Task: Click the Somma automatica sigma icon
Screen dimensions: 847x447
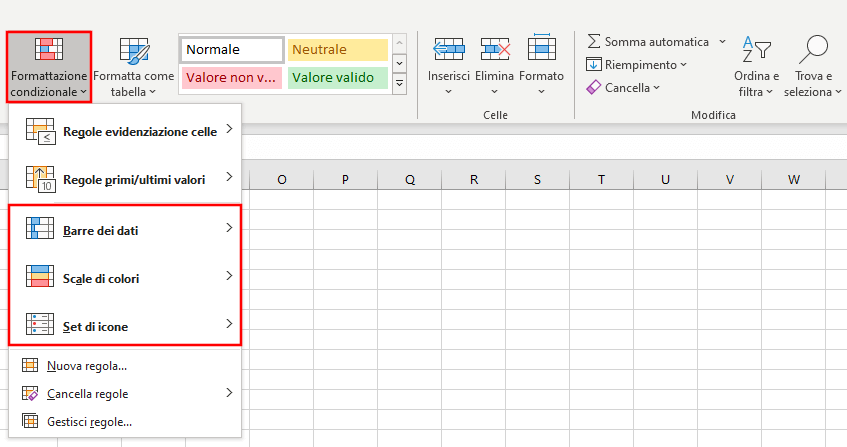Action: click(594, 42)
